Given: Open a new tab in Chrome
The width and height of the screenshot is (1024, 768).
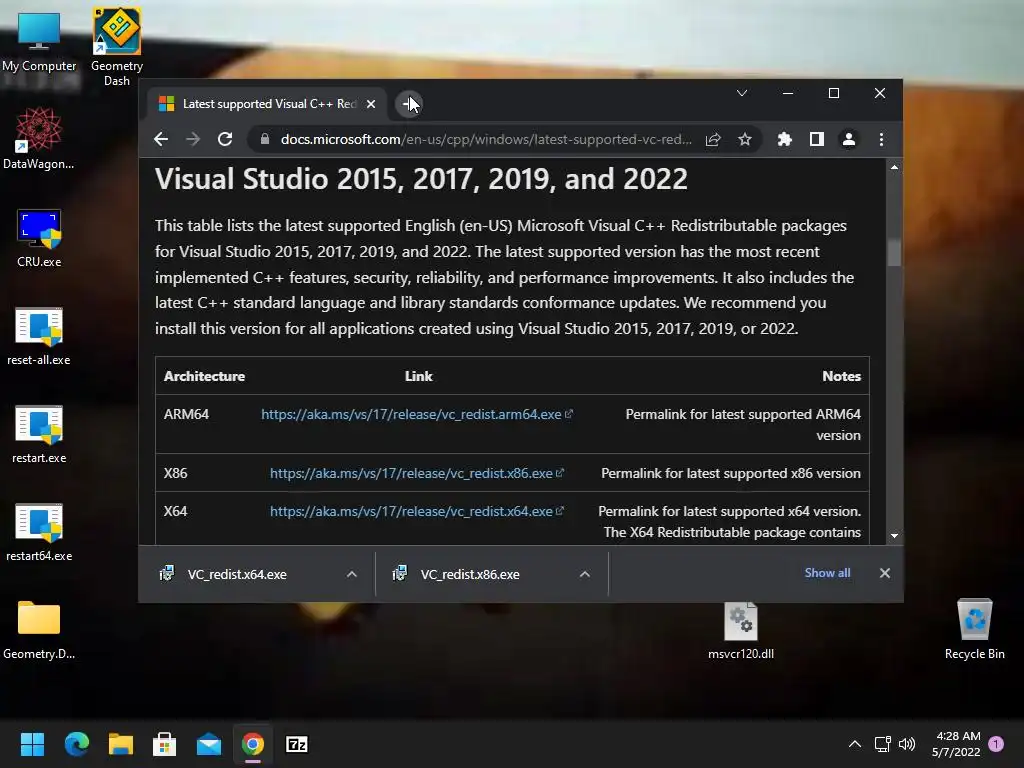Looking at the screenshot, I should [409, 104].
